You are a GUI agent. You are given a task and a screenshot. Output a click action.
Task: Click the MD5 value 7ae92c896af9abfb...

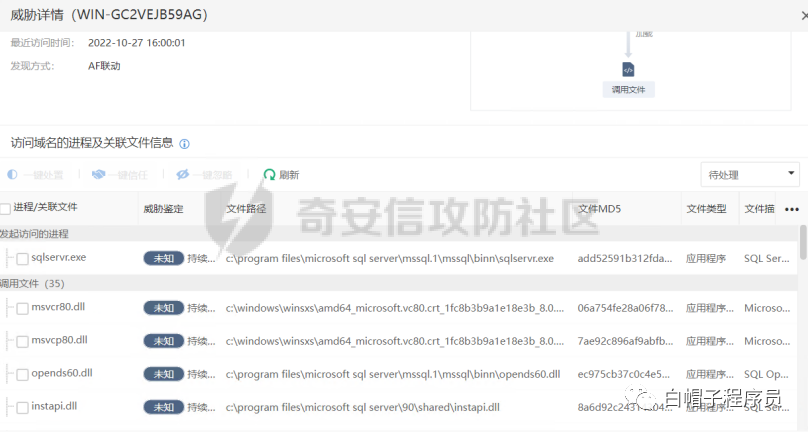point(625,341)
